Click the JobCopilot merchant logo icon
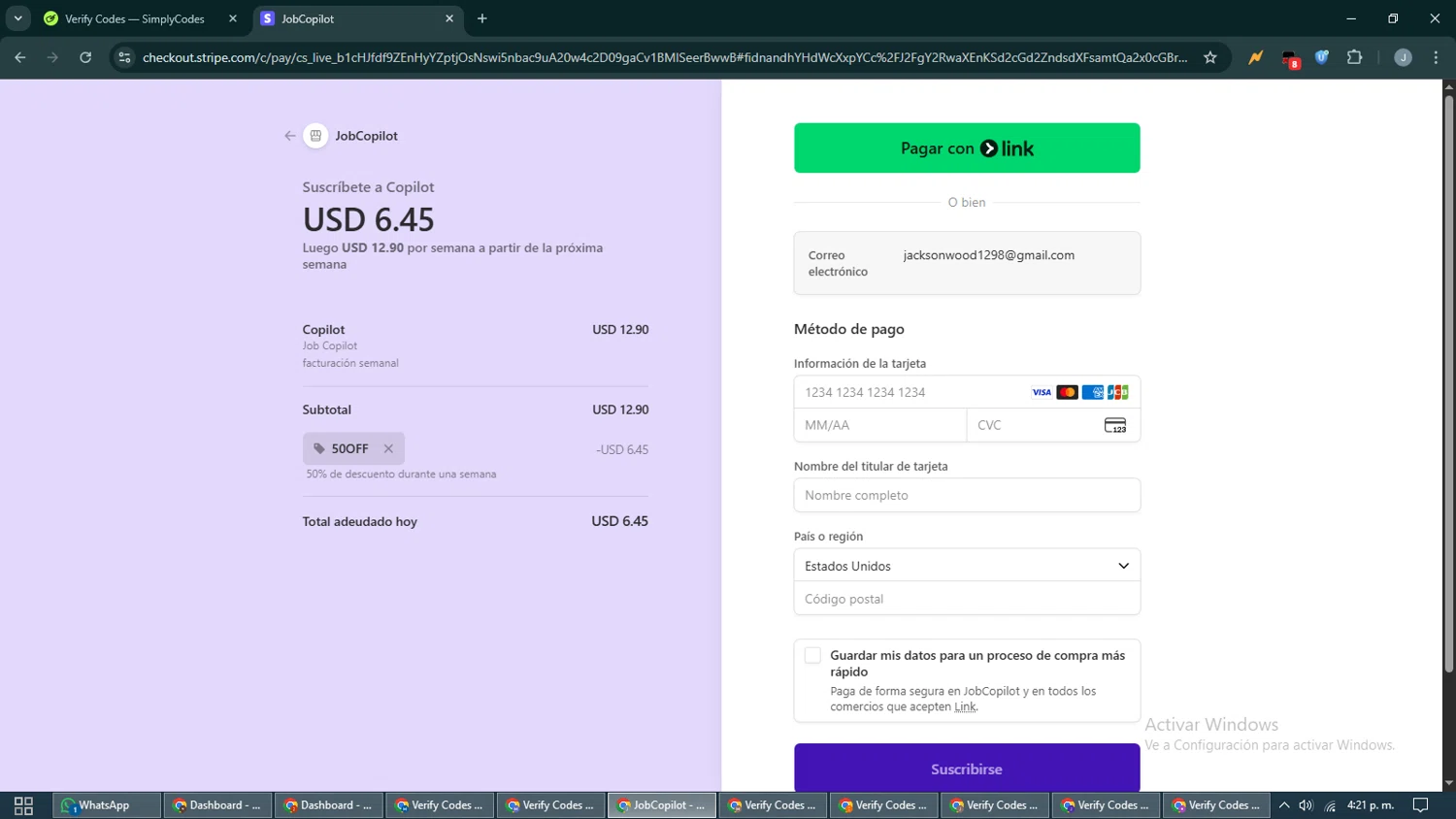Screen dimensions: 1456x819 [x=315, y=136]
